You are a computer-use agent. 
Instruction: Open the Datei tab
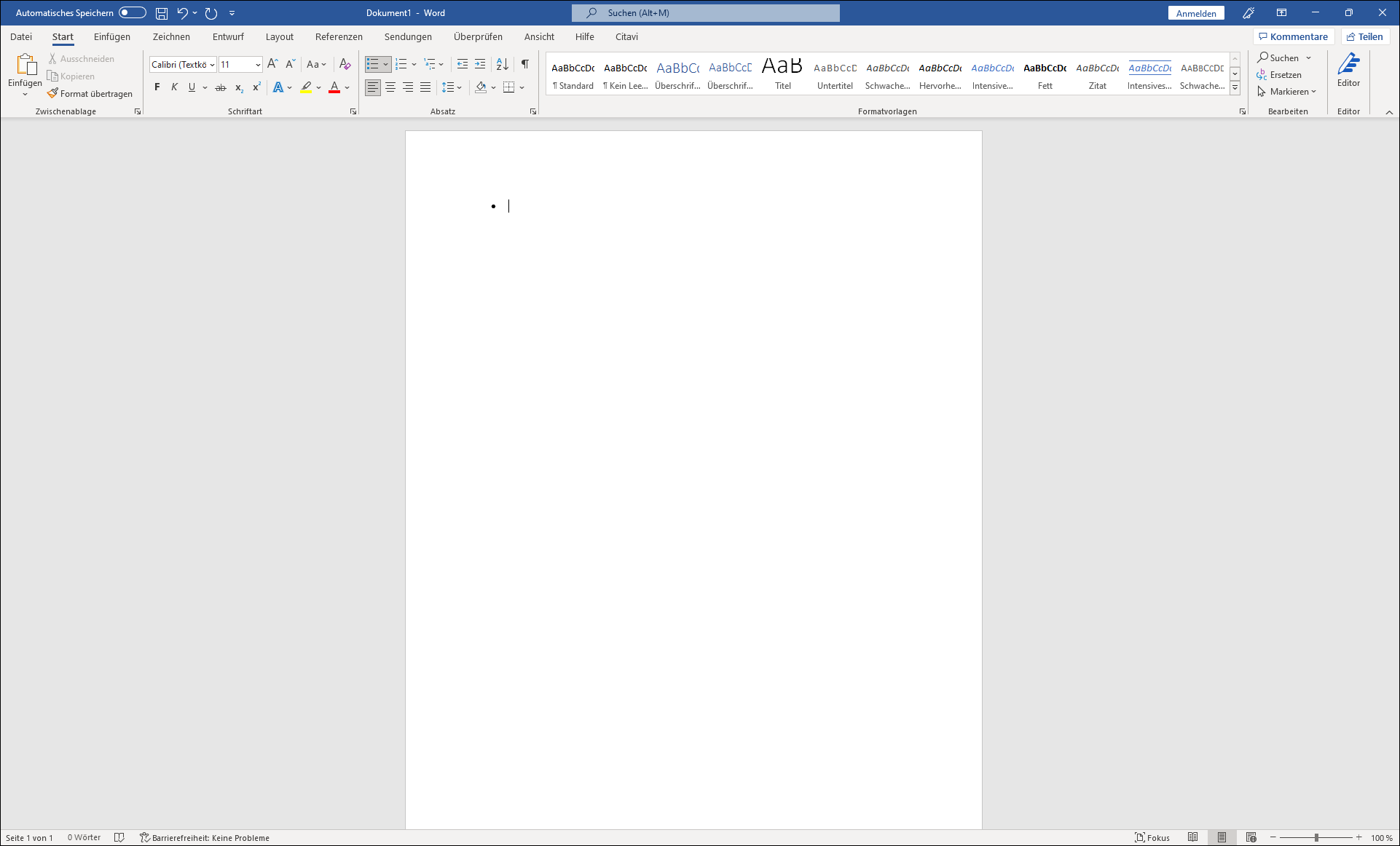[x=21, y=36]
